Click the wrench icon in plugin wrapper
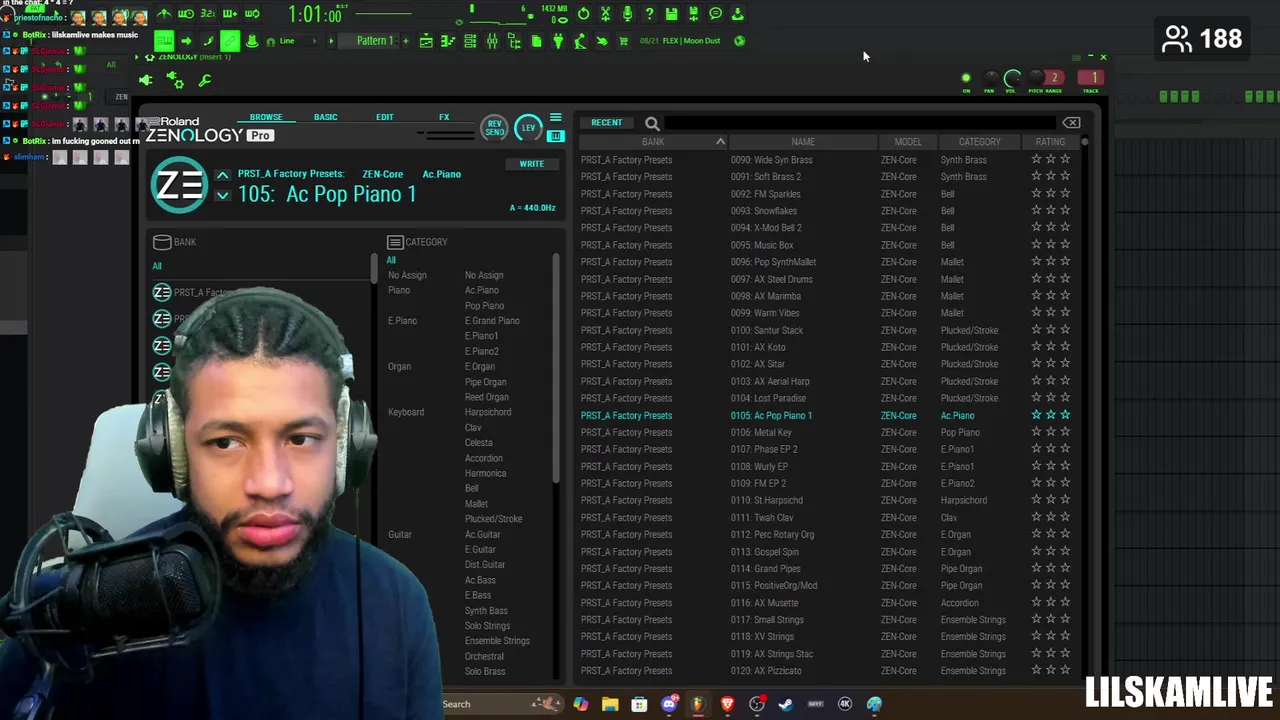Viewport: 1280px width, 720px height. pyautogui.click(x=204, y=80)
